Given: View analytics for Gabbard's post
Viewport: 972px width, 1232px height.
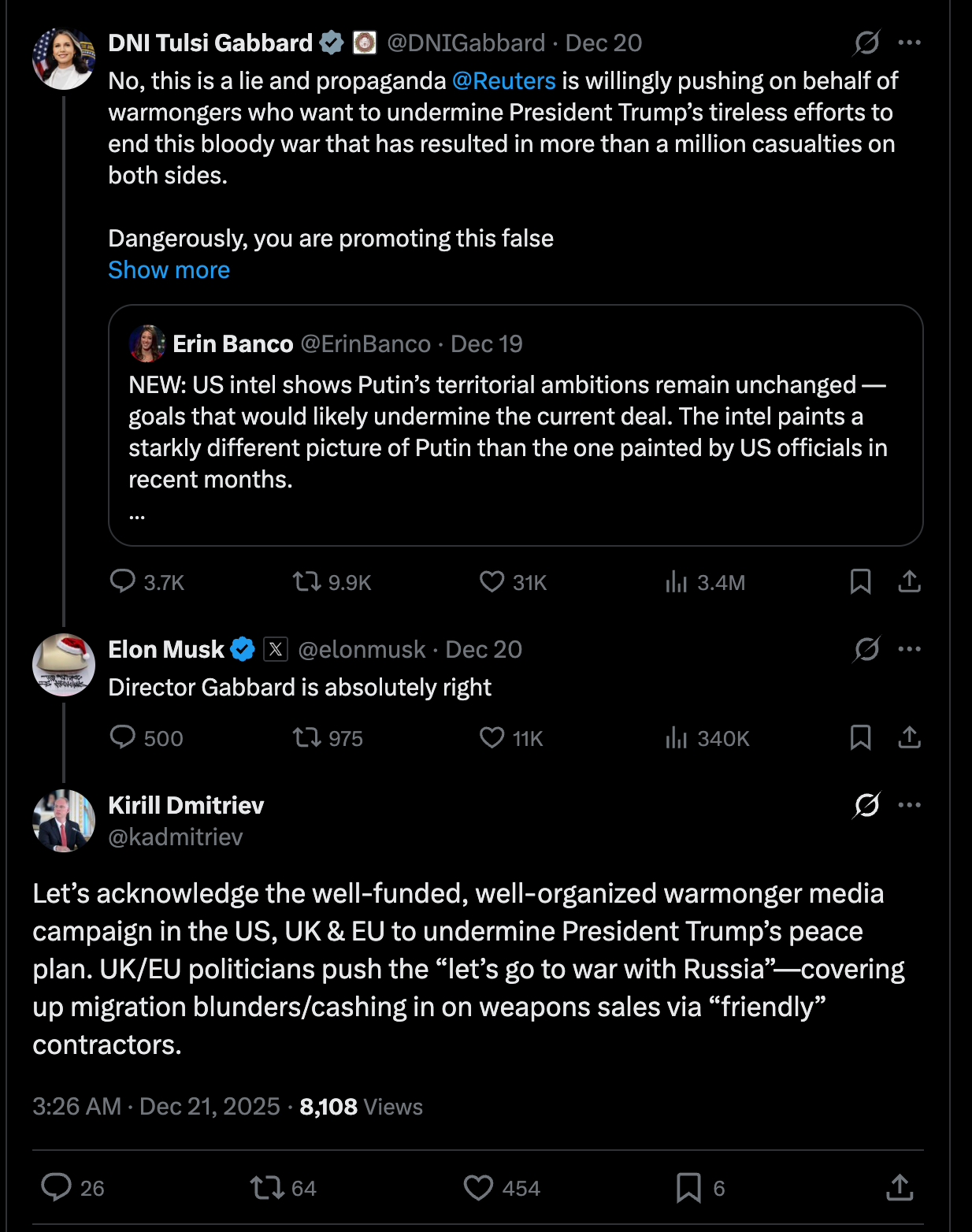Looking at the screenshot, I should pos(676,581).
